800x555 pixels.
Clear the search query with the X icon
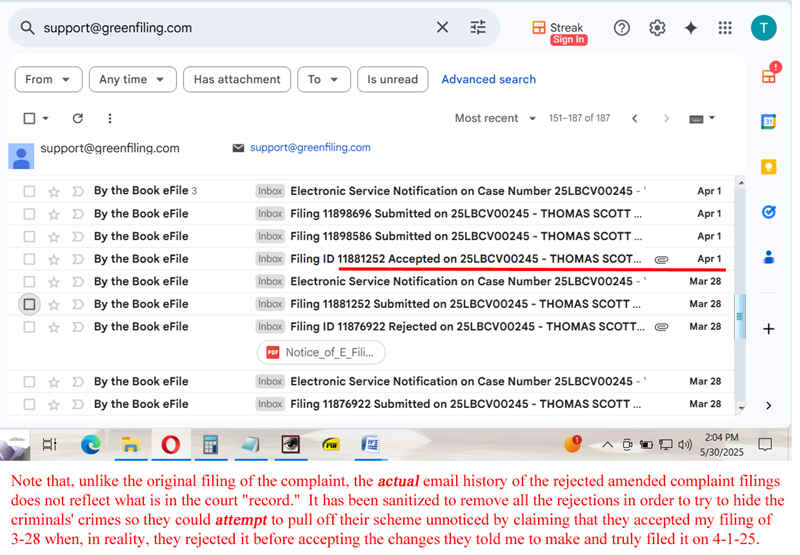pos(442,28)
